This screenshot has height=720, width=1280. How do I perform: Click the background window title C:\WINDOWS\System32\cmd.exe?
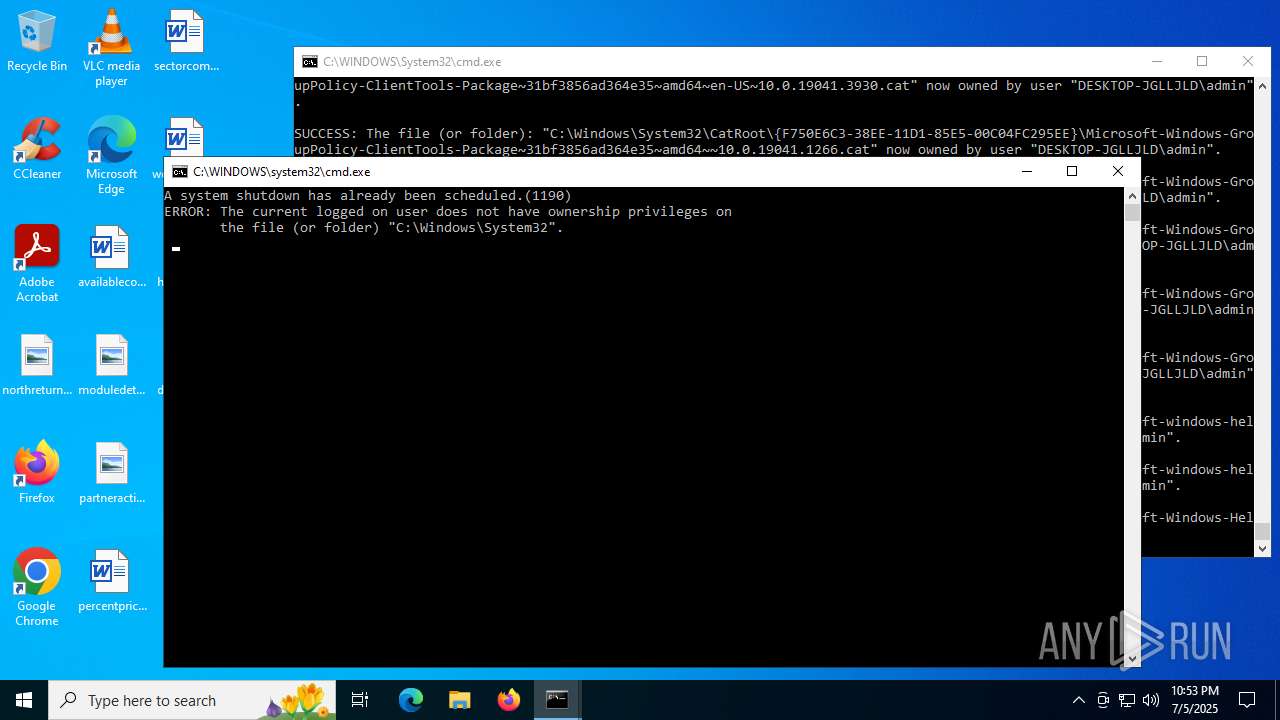click(412, 62)
